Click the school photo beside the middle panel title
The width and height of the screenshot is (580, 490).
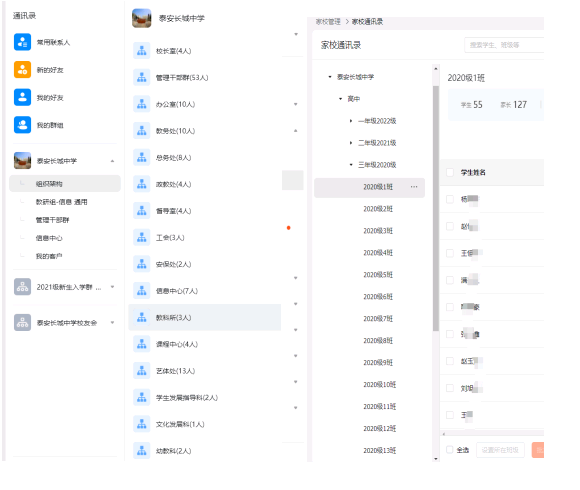pos(142,18)
